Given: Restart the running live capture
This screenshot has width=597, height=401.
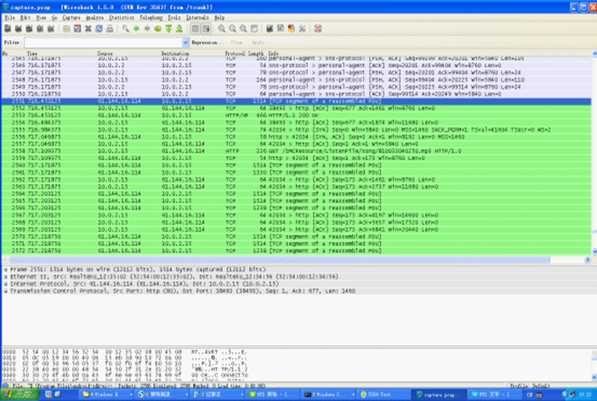Looking at the screenshot, I should pyautogui.click(x=50, y=29).
